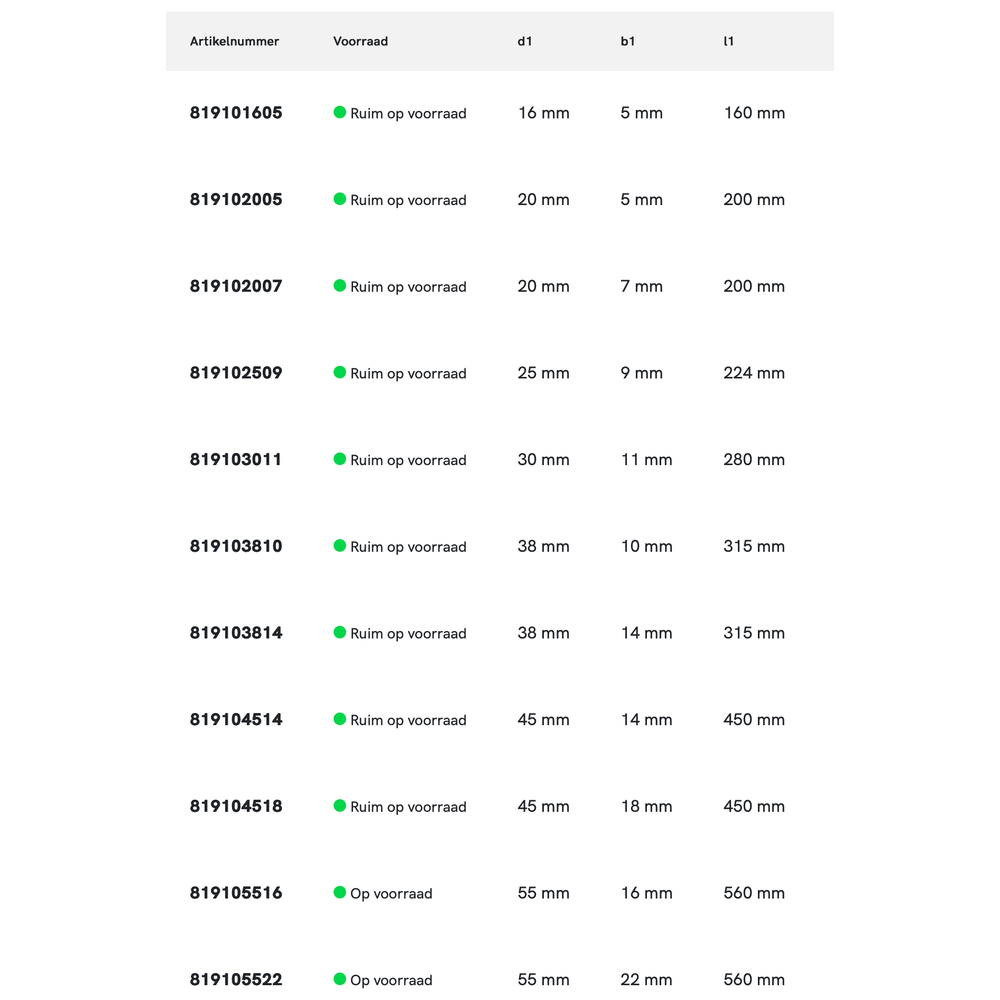
Task: Select article number 819103814
Action: click(236, 633)
